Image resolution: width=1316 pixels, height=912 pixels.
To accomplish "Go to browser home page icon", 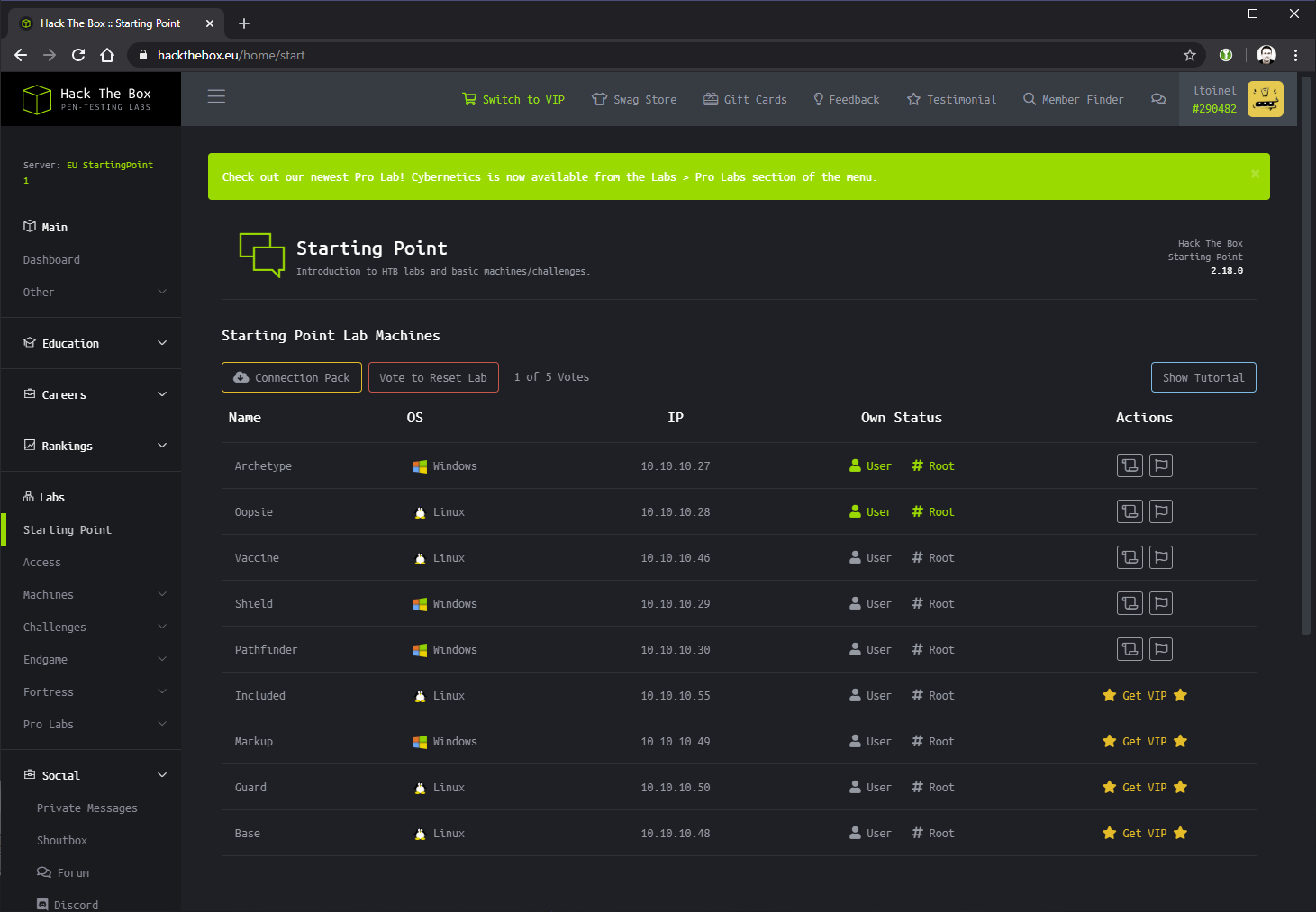I will coord(107,55).
